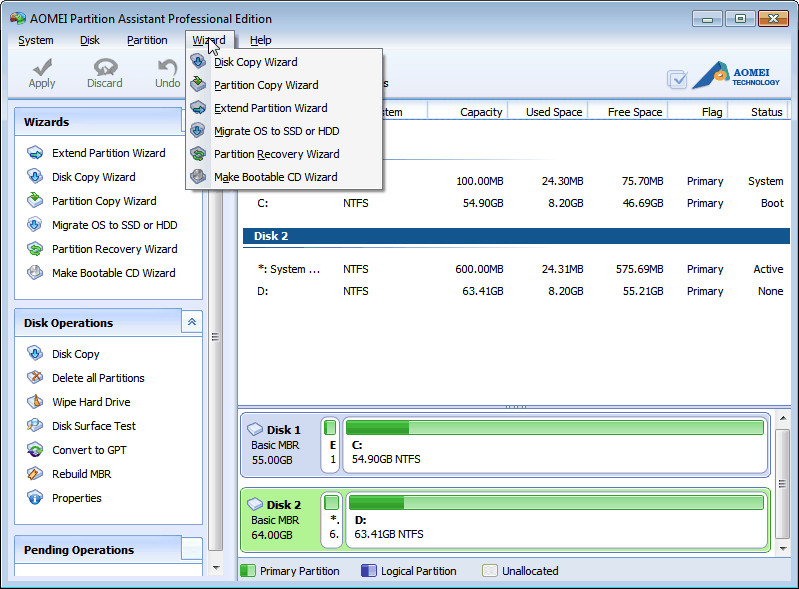Collapse the Disk Operations panel

click(192, 322)
